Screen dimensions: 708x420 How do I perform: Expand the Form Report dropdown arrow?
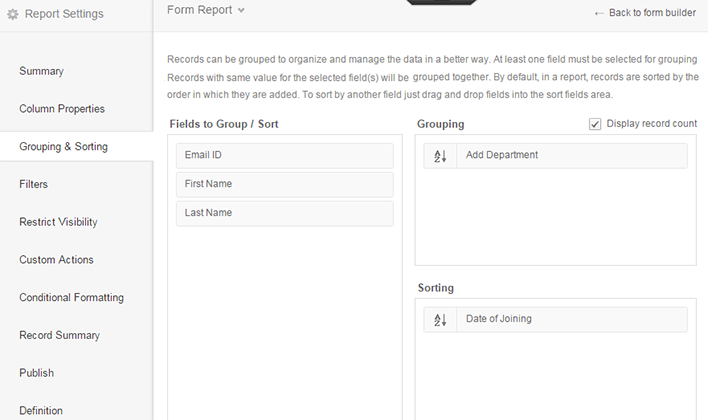(x=241, y=11)
